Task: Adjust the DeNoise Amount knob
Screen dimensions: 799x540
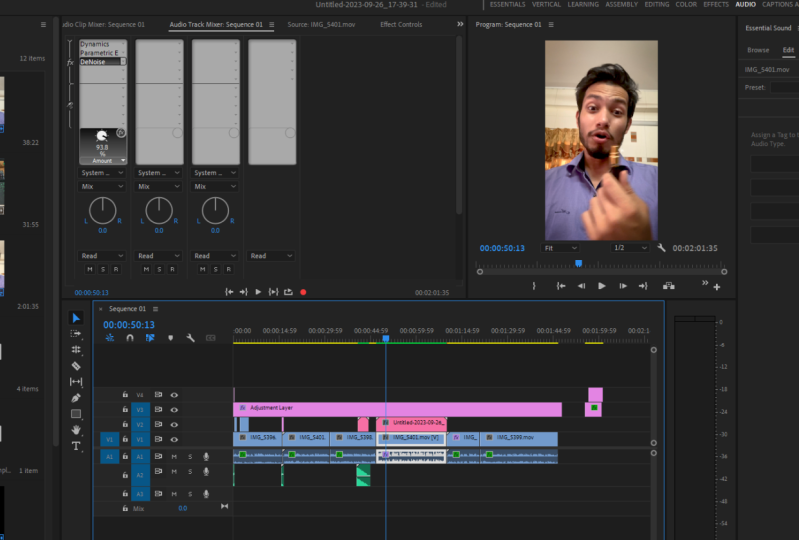Action: [x=102, y=136]
